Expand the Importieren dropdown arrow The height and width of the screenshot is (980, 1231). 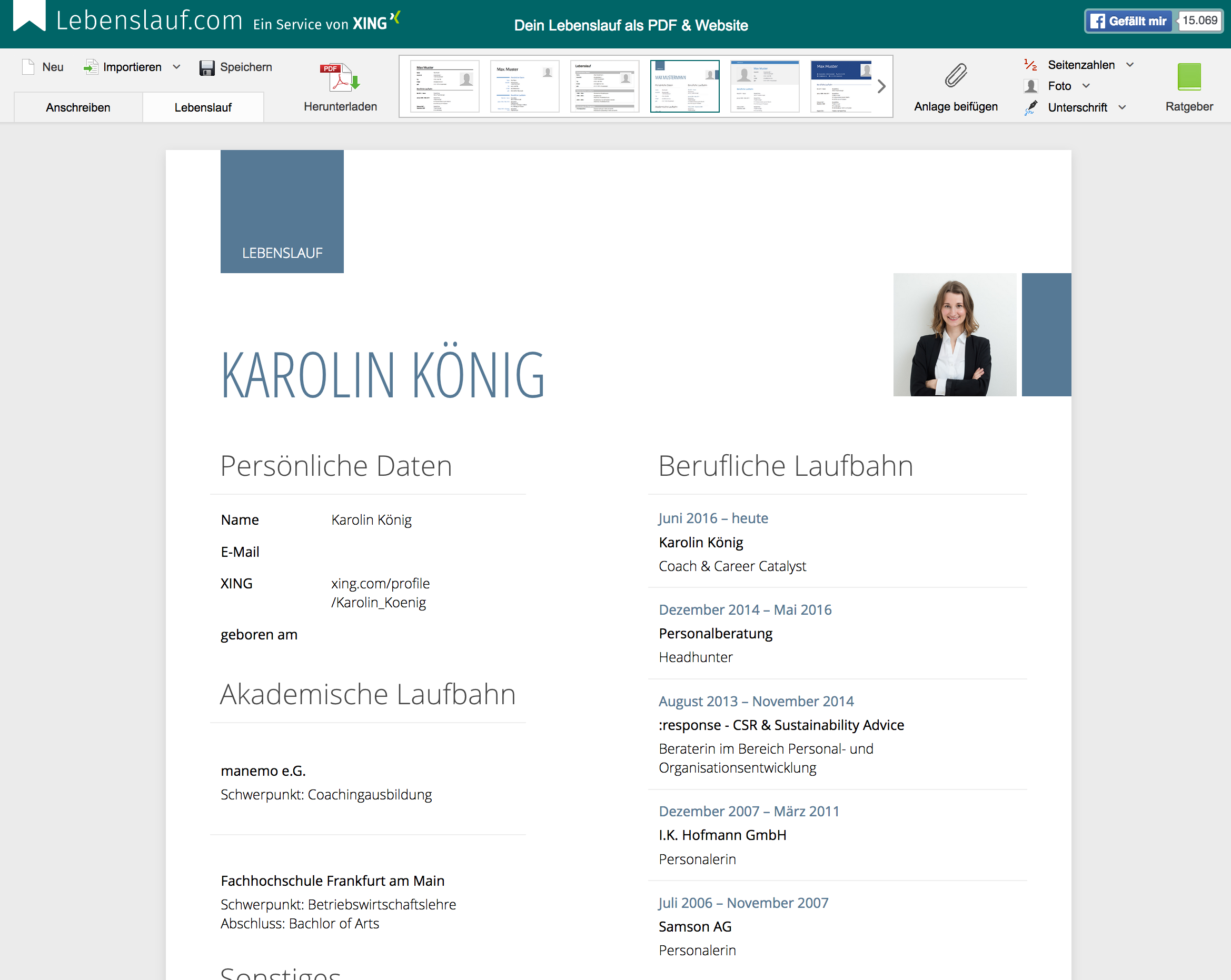coord(176,67)
